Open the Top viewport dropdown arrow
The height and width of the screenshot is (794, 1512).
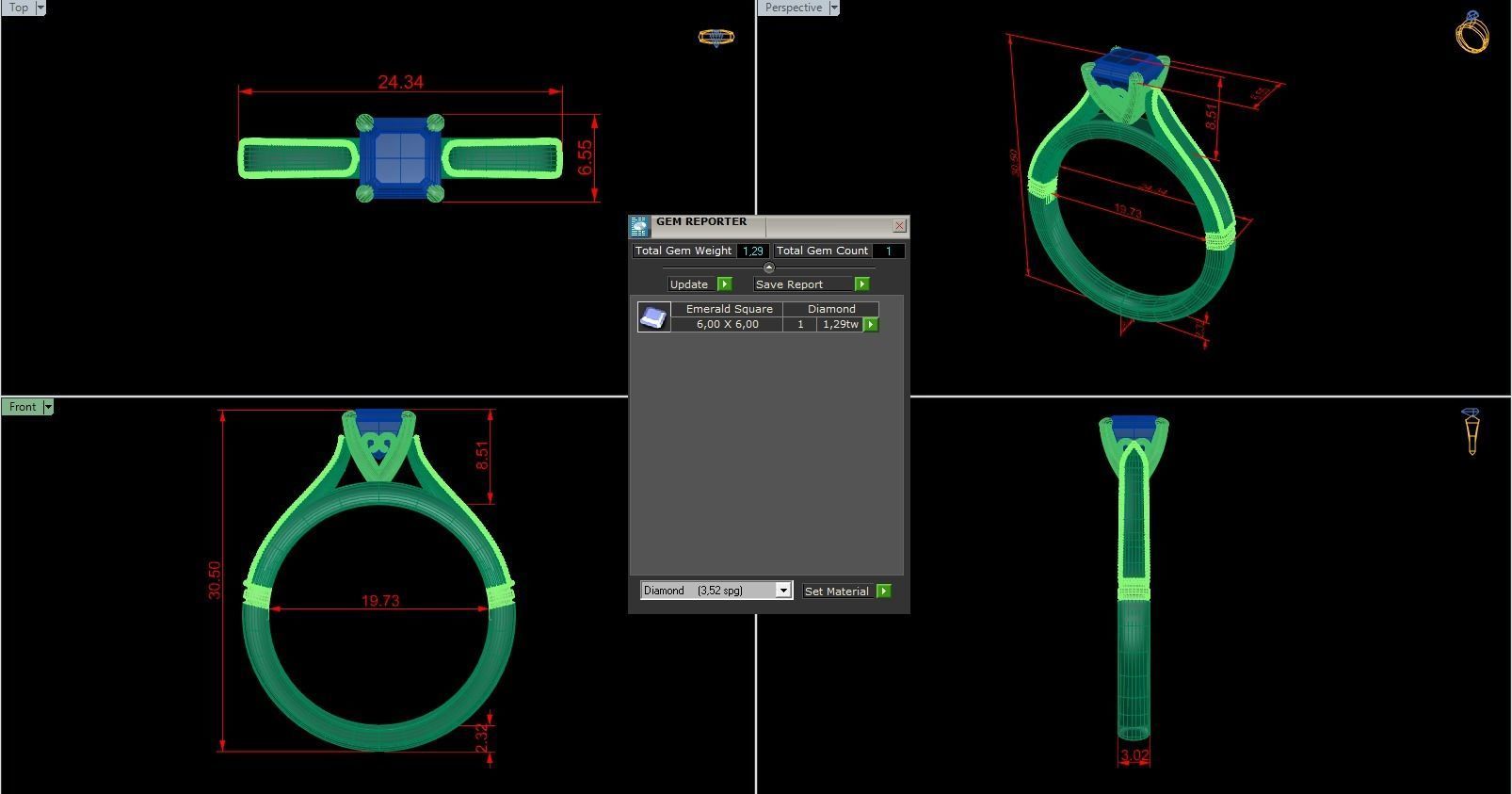coord(40,8)
